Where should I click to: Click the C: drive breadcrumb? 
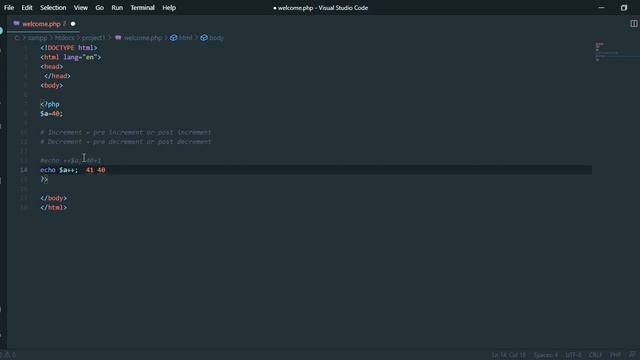[x=17, y=38]
